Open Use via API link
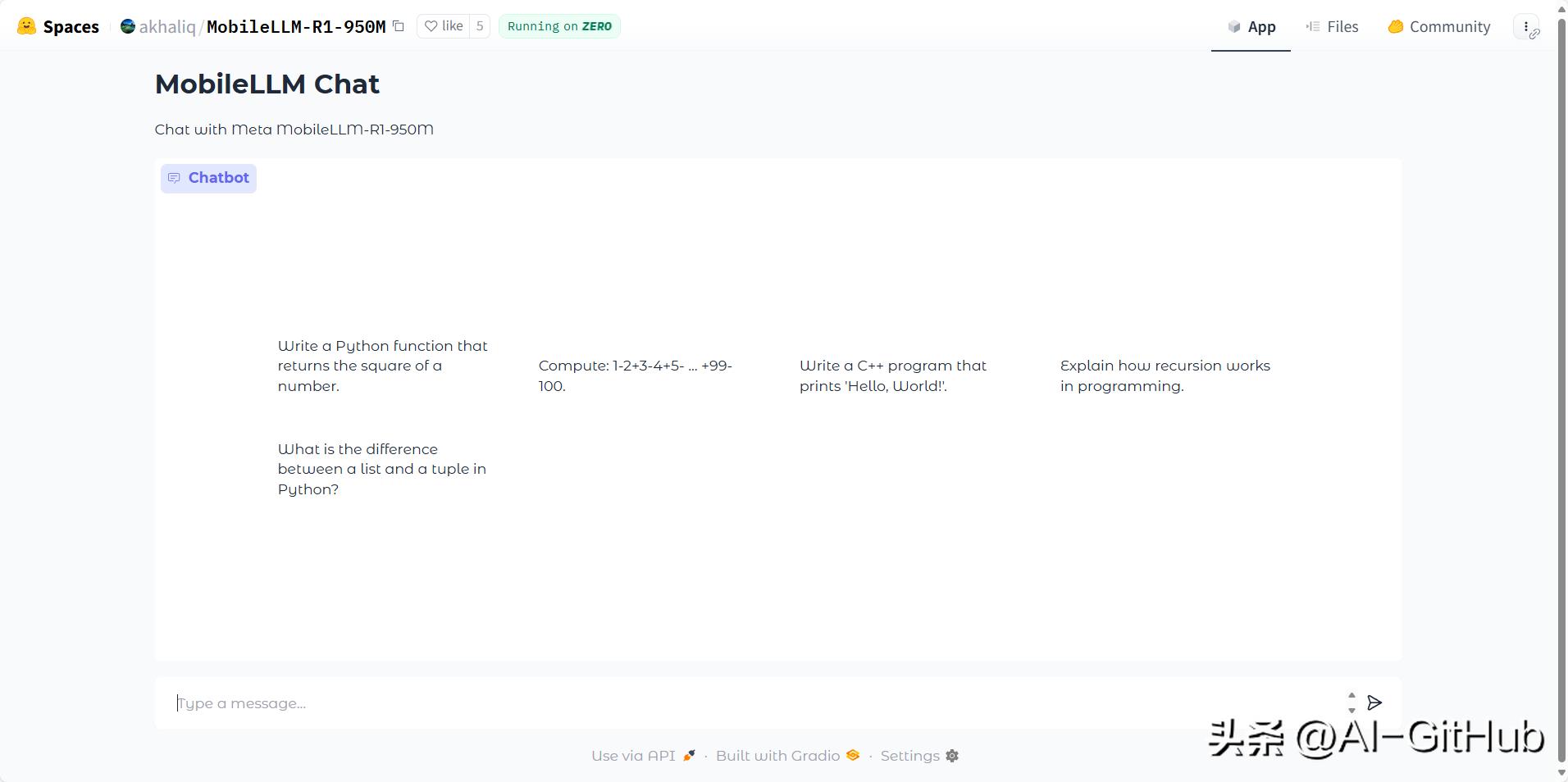 [644, 756]
